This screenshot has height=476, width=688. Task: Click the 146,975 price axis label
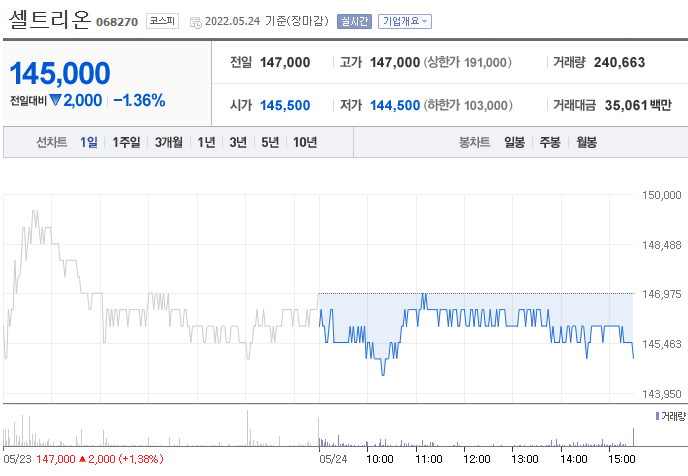(661, 294)
